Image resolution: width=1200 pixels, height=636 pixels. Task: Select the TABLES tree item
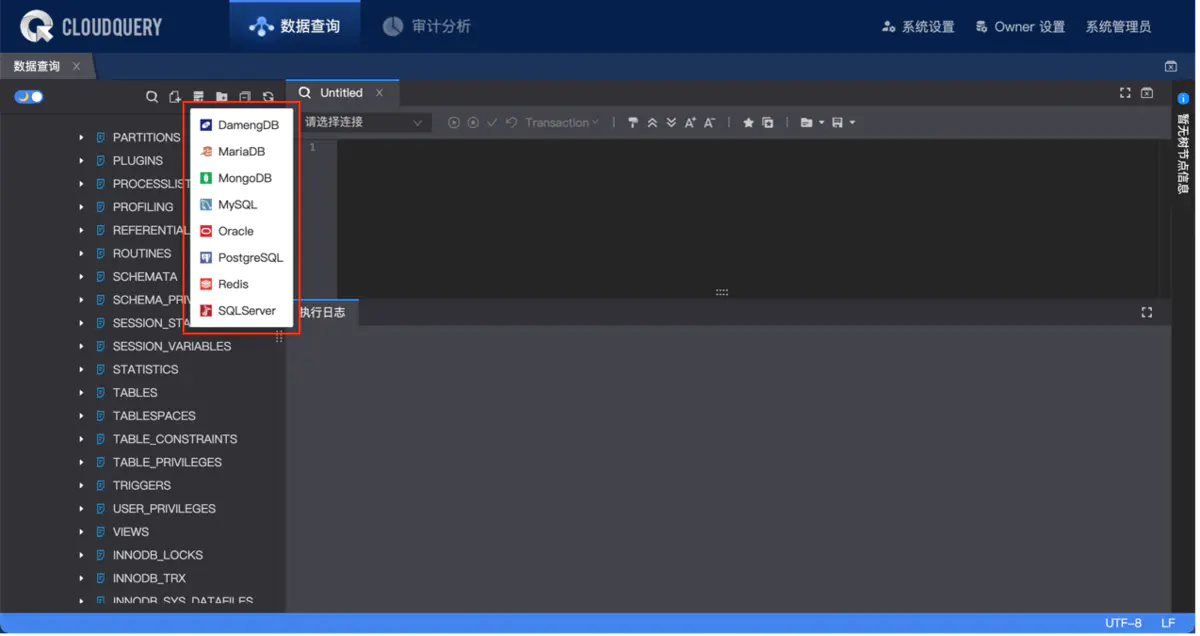click(x=135, y=393)
